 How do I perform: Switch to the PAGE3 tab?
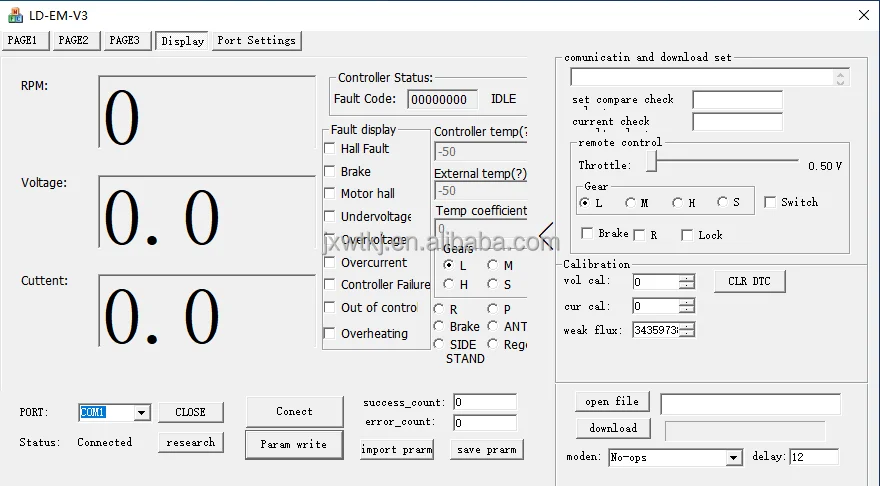click(x=127, y=40)
